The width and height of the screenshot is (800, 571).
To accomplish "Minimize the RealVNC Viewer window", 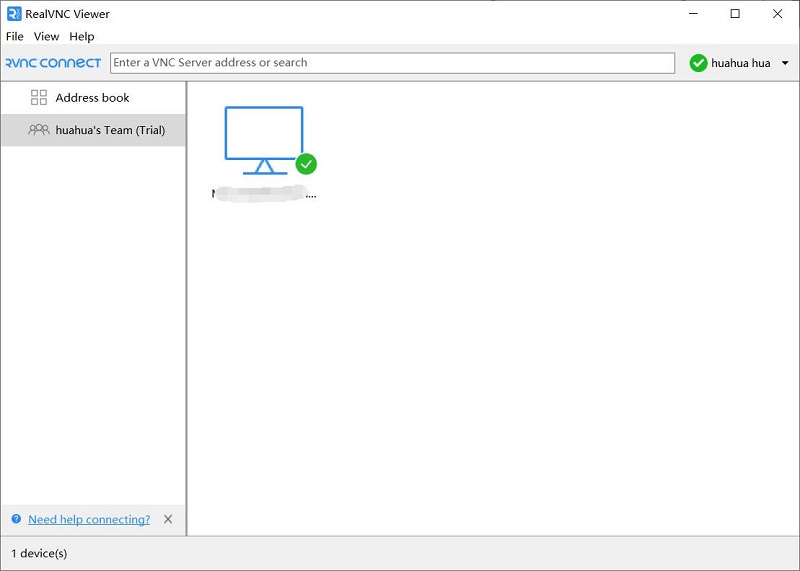I will (x=693, y=14).
